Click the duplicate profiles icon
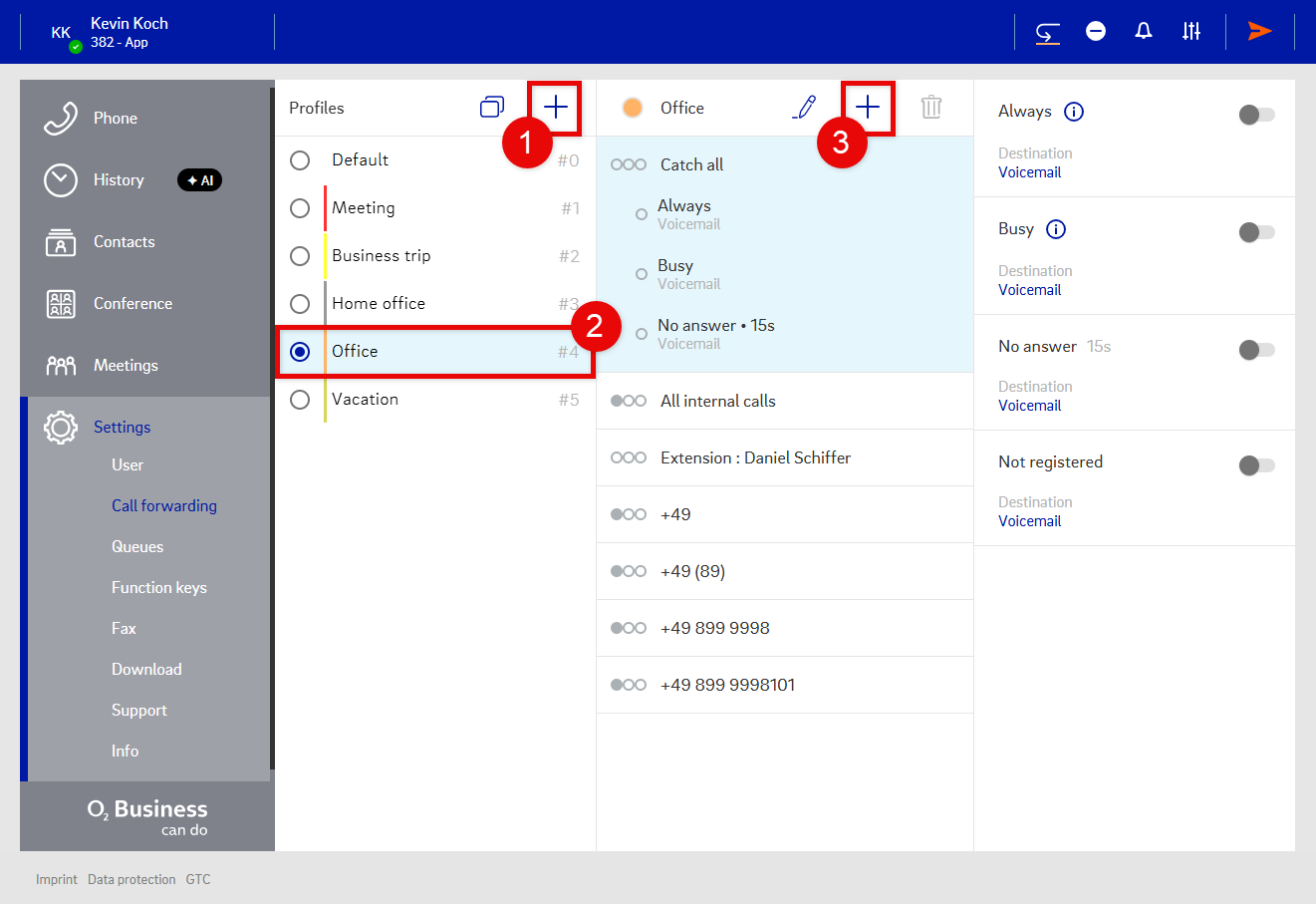Image resolution: width=1316 pixels, height=904 pixels. [492, 108]
